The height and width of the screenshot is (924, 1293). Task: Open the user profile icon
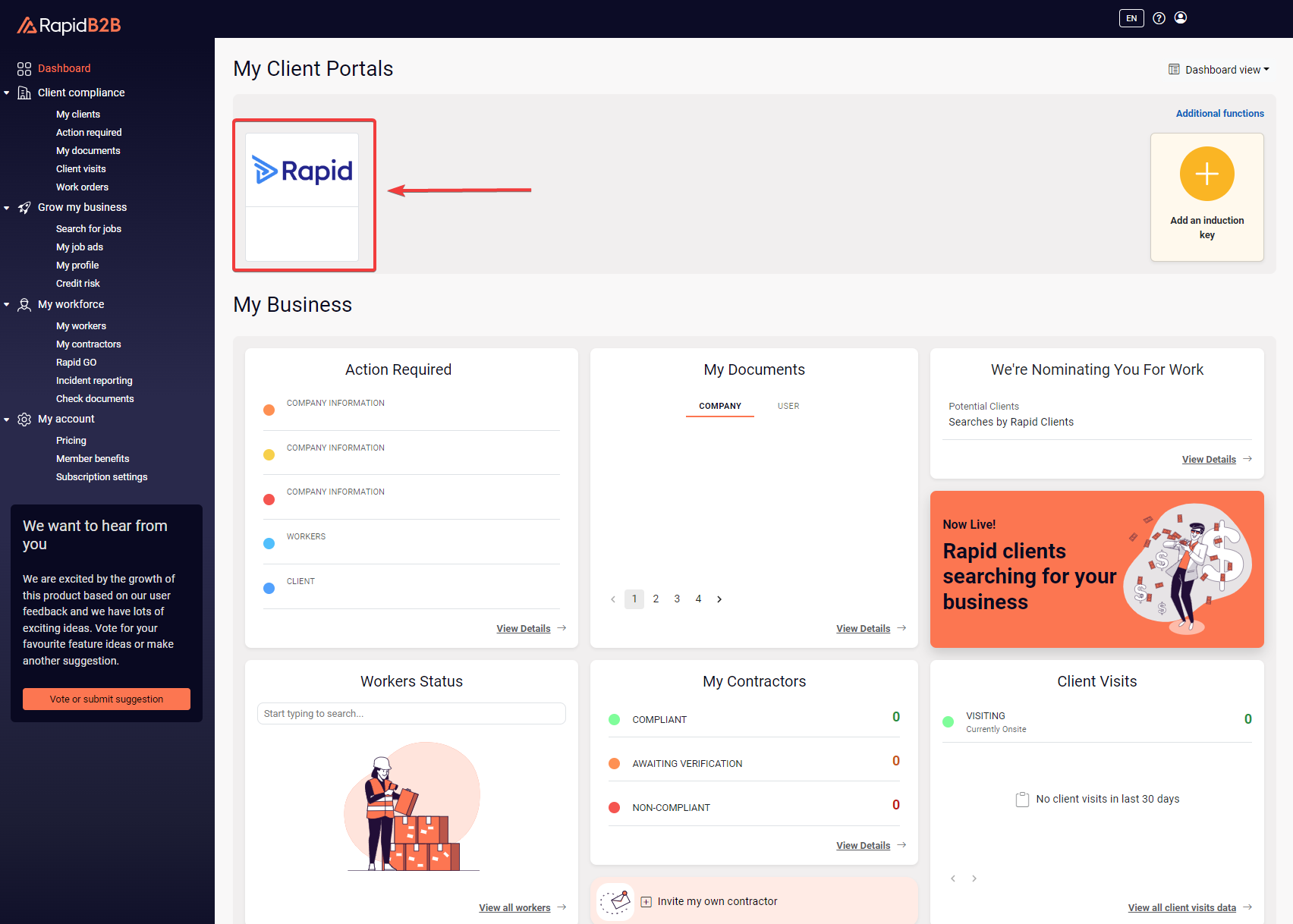(x=1181, y=18)
